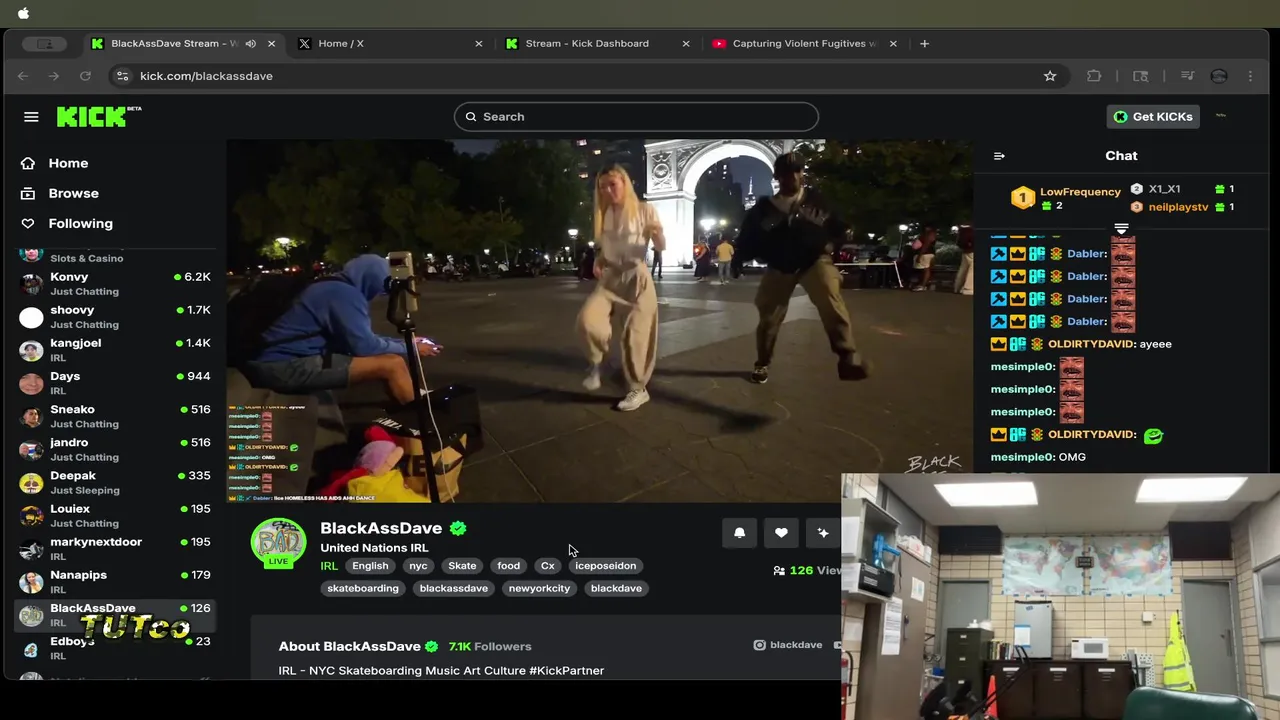Click neilplaystv in chat leaderboard
1280x720 pixels.
click(1178, 208)
